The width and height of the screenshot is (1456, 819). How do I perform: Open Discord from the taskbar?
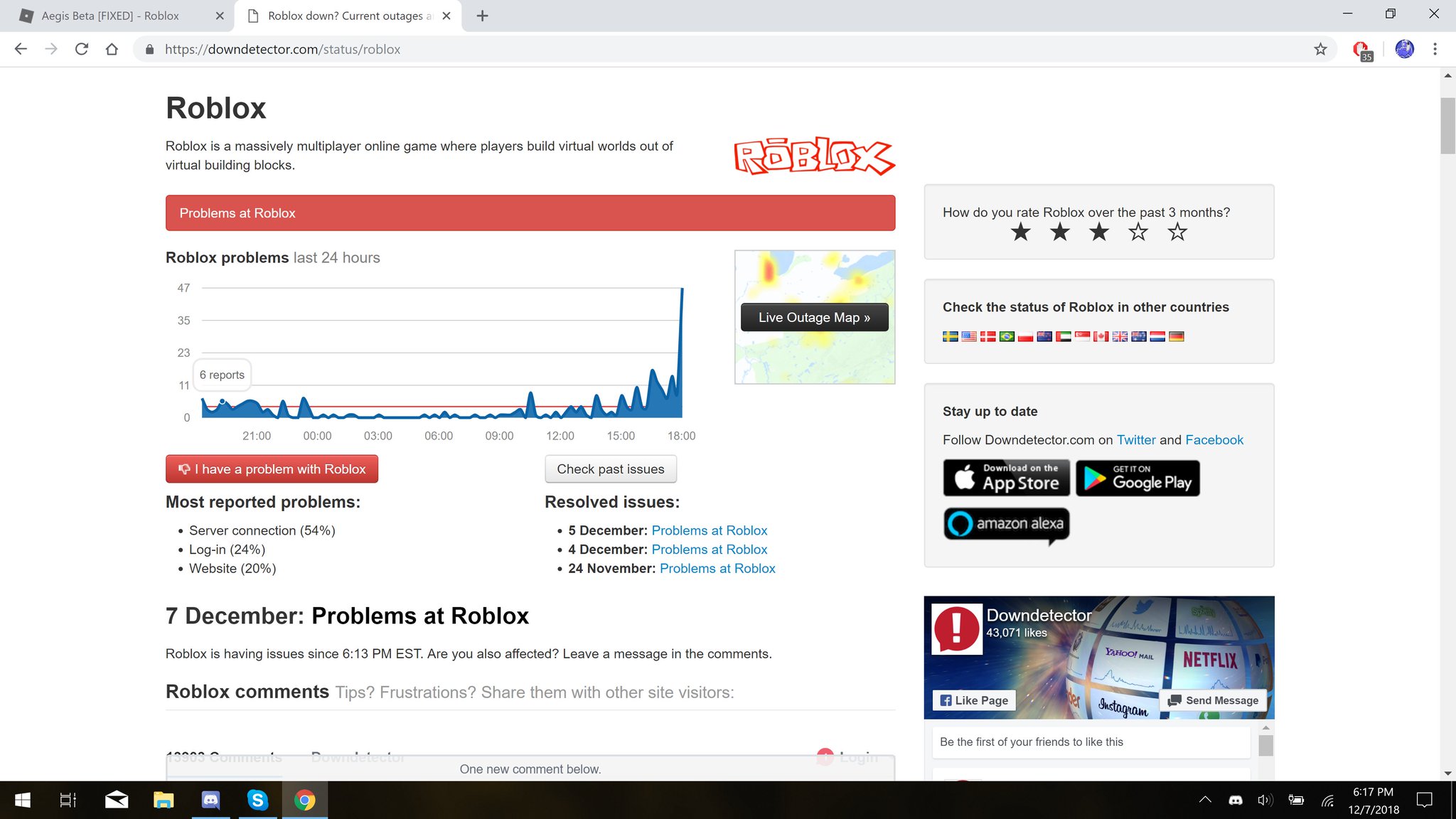[211, 800]
